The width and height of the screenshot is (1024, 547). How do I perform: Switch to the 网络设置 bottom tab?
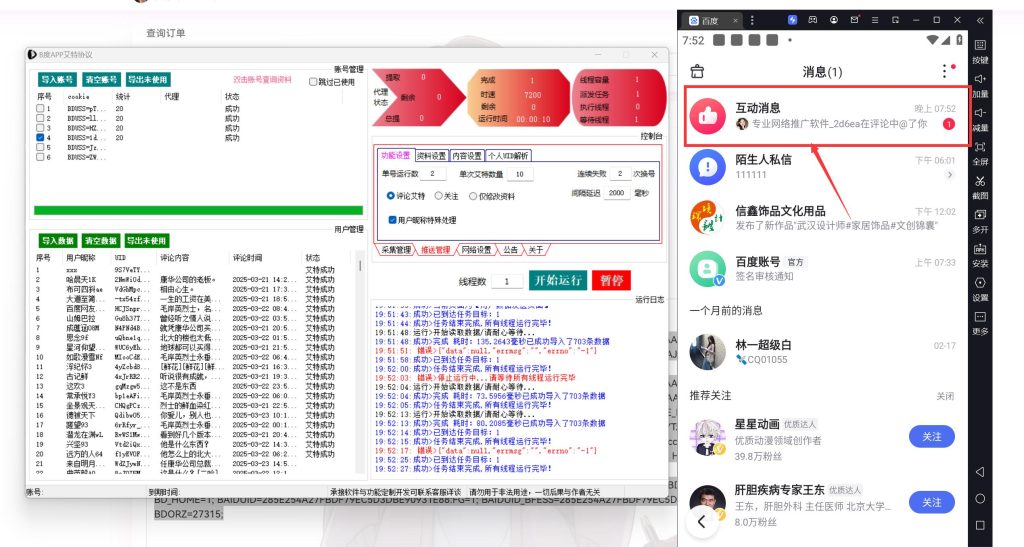coord(476,250)
